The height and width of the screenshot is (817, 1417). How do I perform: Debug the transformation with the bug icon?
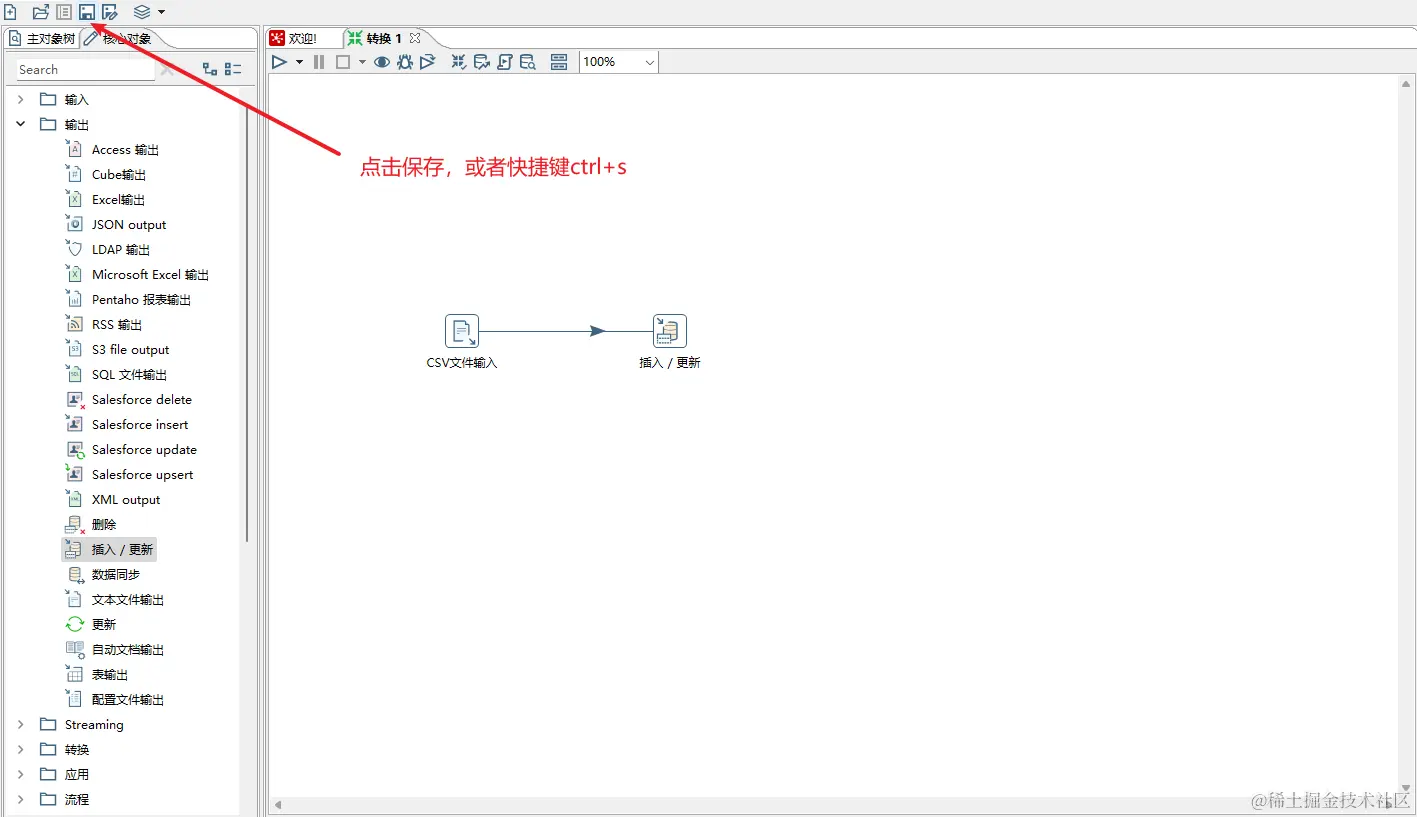click(x=405, y=62)
